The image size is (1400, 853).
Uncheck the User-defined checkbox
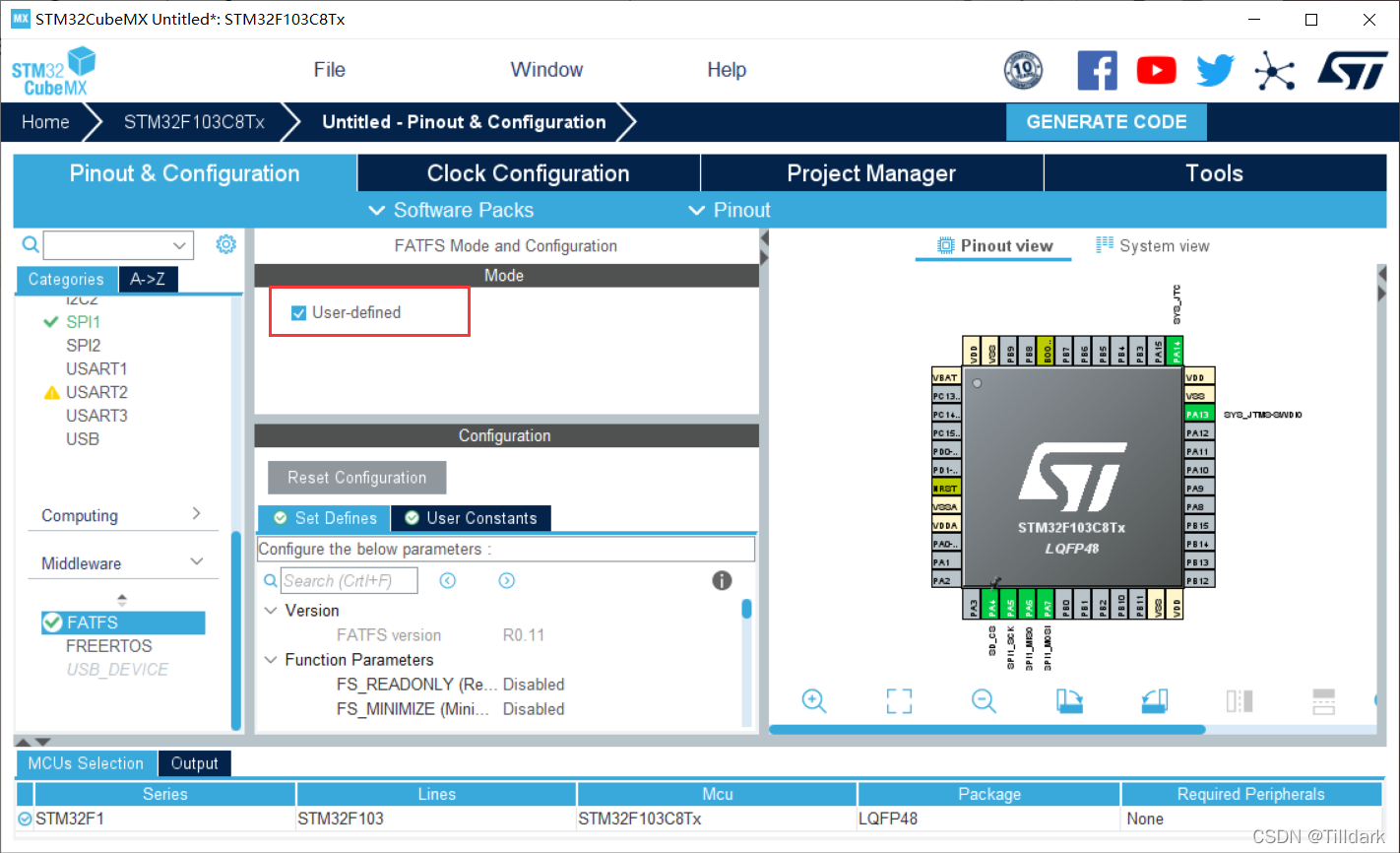[298, 313]
